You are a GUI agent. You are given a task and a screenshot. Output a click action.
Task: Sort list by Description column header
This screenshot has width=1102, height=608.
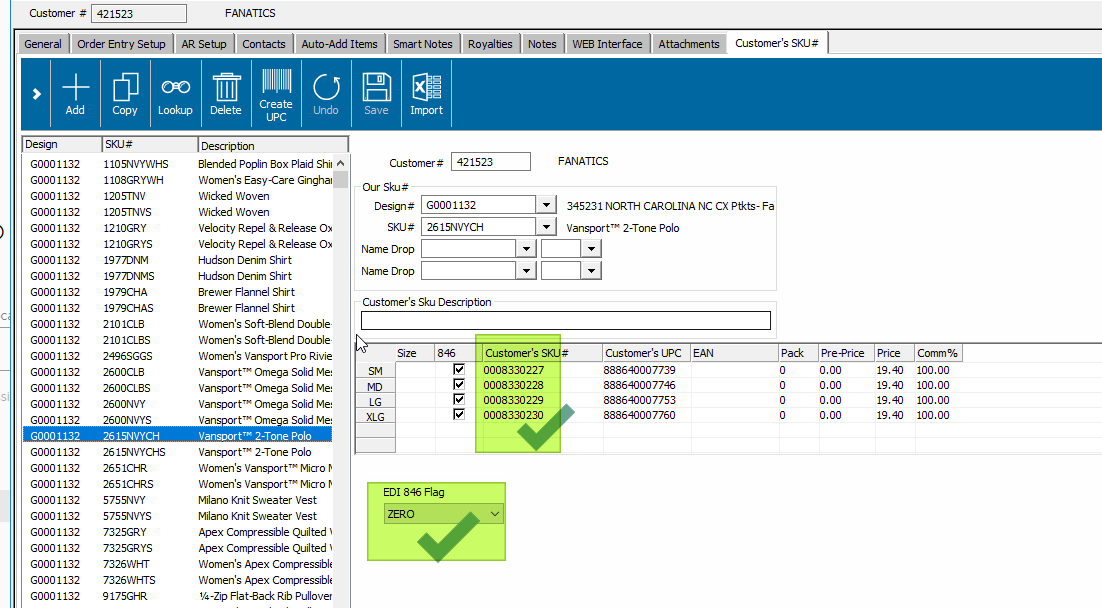tap(273, 145)
